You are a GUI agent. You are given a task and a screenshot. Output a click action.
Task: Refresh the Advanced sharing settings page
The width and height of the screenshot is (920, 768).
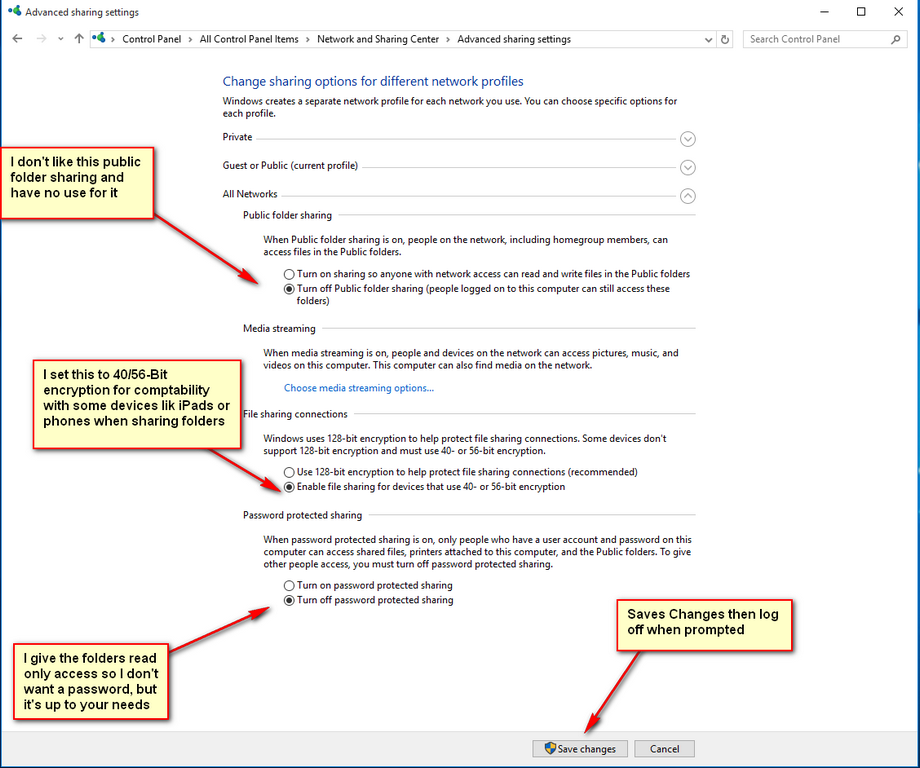(725, 39)
